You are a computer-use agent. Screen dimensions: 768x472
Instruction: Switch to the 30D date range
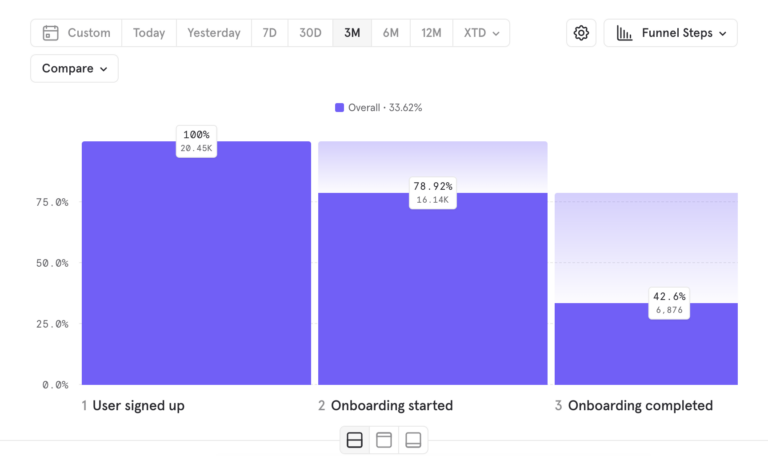pyautogui.click(x=310, y=33)
